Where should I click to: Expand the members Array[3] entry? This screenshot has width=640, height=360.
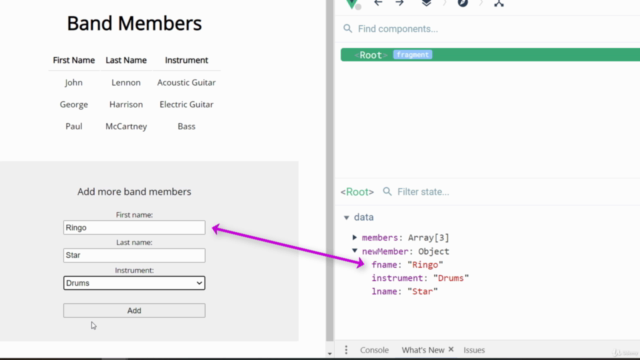(x=354, y=237)
